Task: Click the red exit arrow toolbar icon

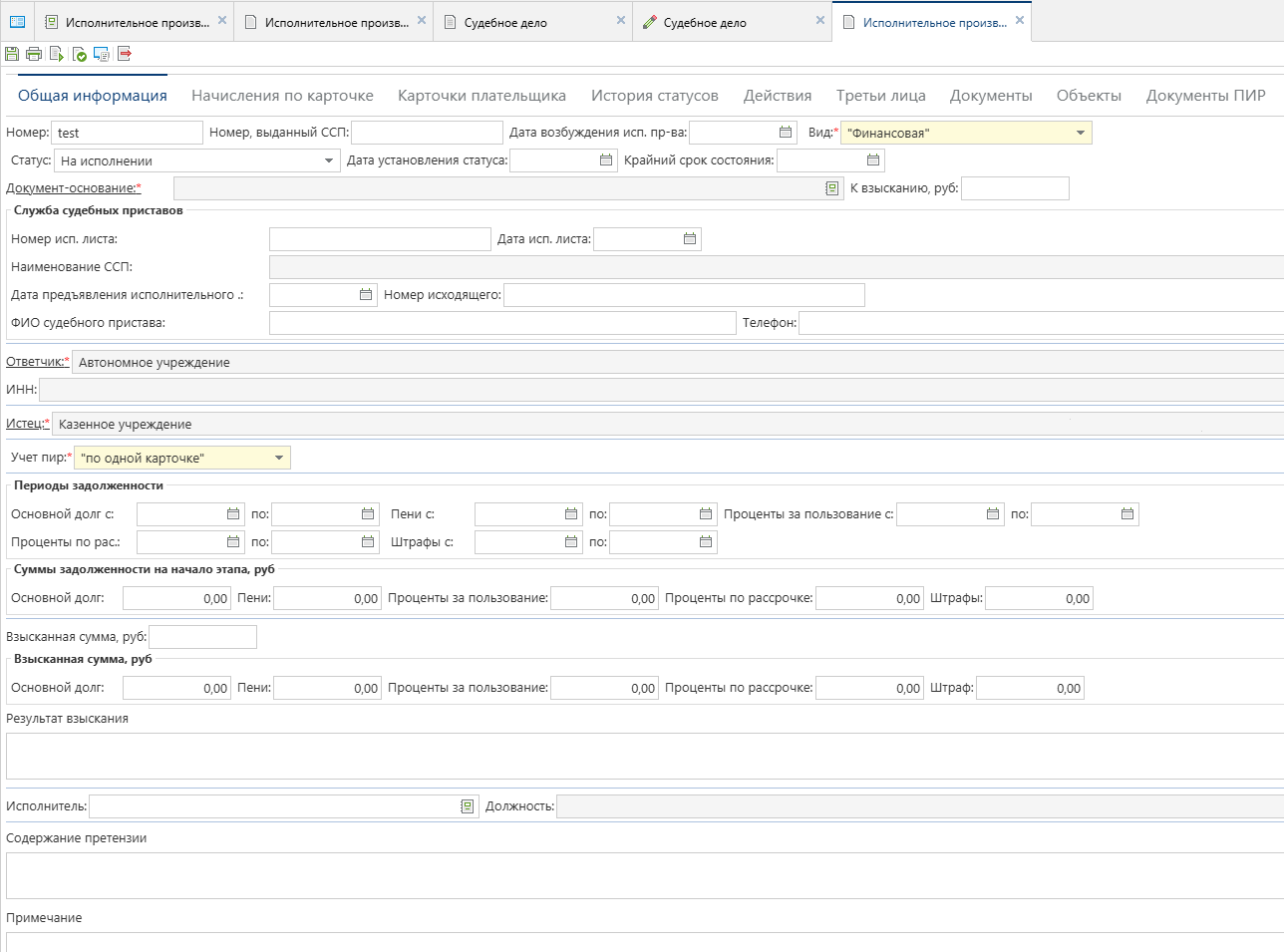Action: coord(125,54)
